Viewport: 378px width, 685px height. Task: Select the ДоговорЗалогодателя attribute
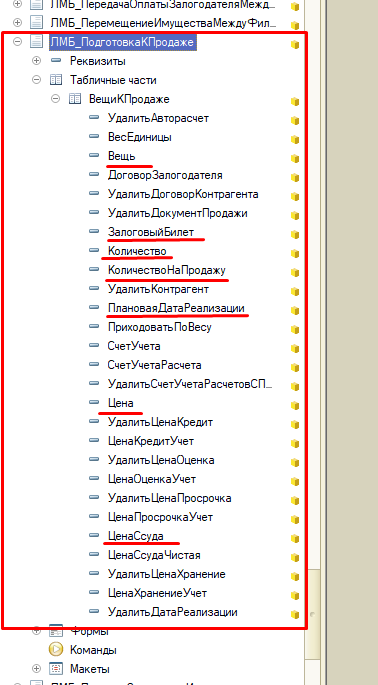pos(165,175)
